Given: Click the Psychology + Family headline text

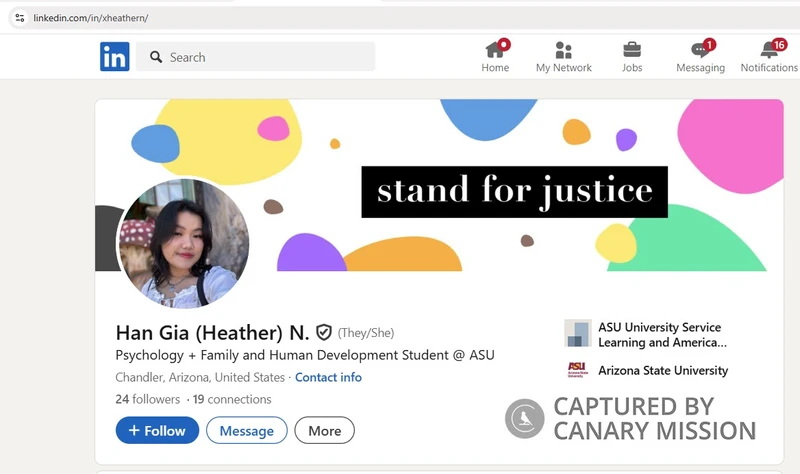Looking at the screenshot, I should (305, 355).
